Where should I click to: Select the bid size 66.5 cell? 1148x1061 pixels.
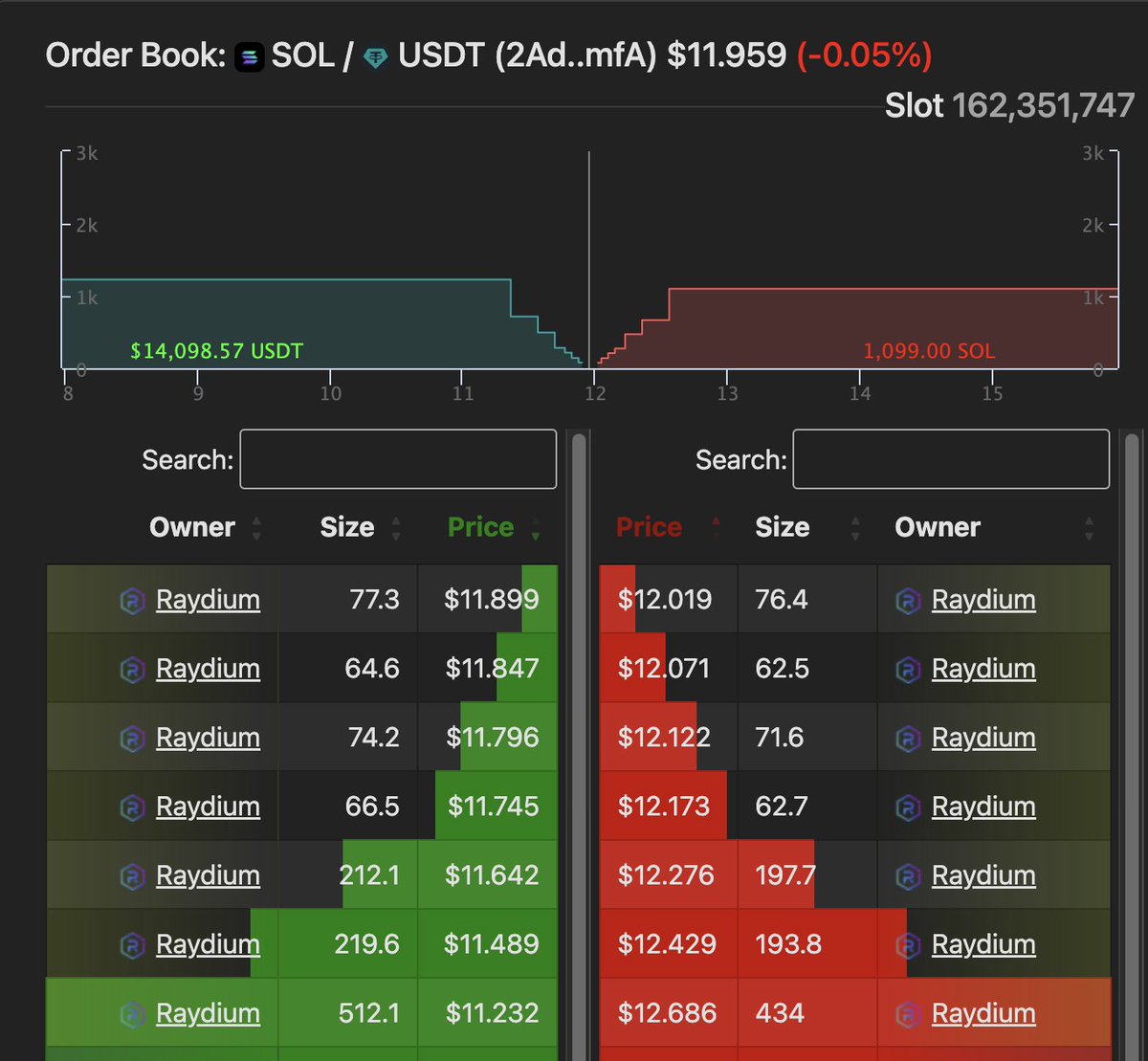tap(348, 807)
